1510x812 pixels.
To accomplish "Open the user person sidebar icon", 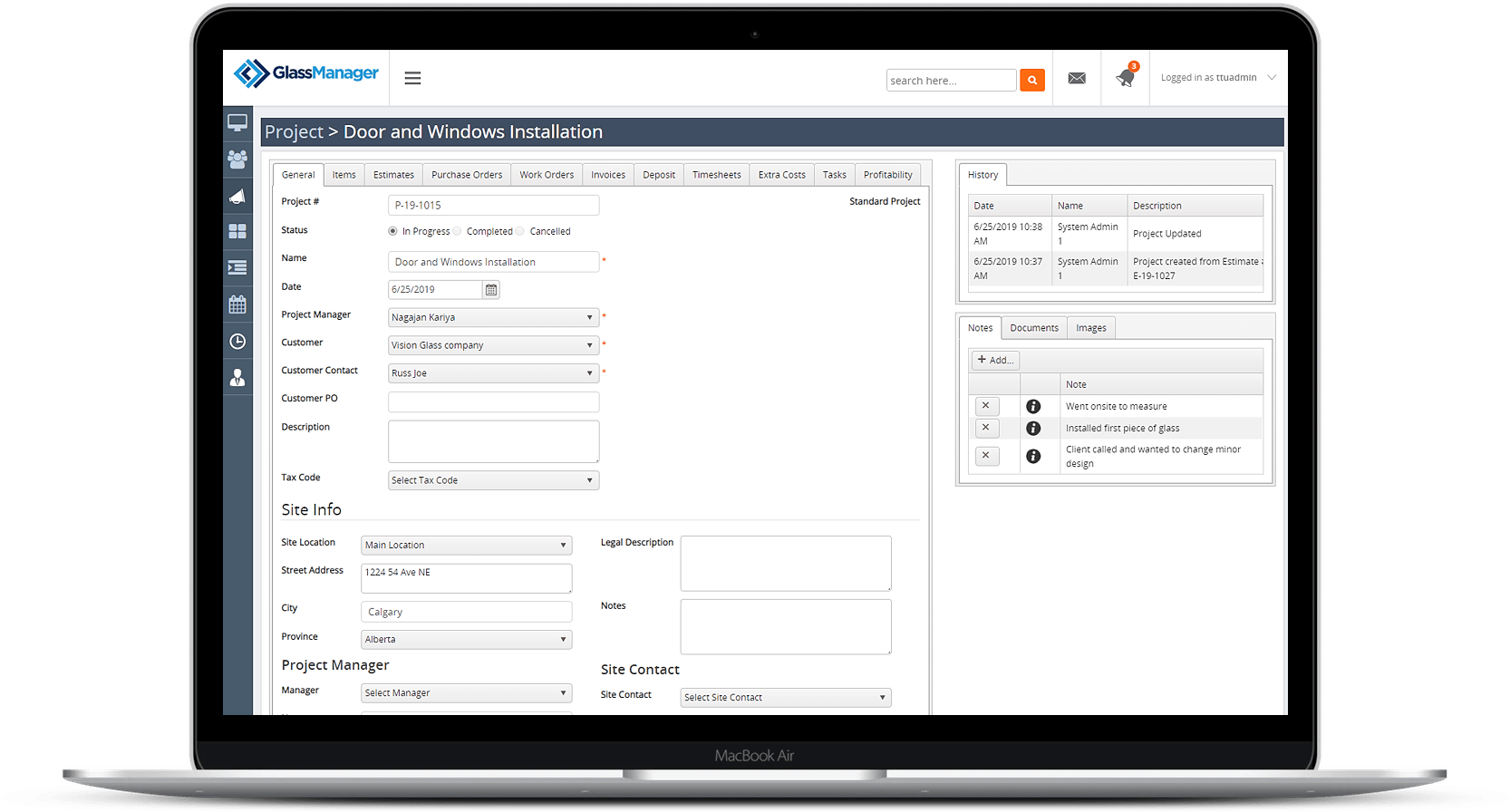I will pyautogui.click(x=237, y=378).
